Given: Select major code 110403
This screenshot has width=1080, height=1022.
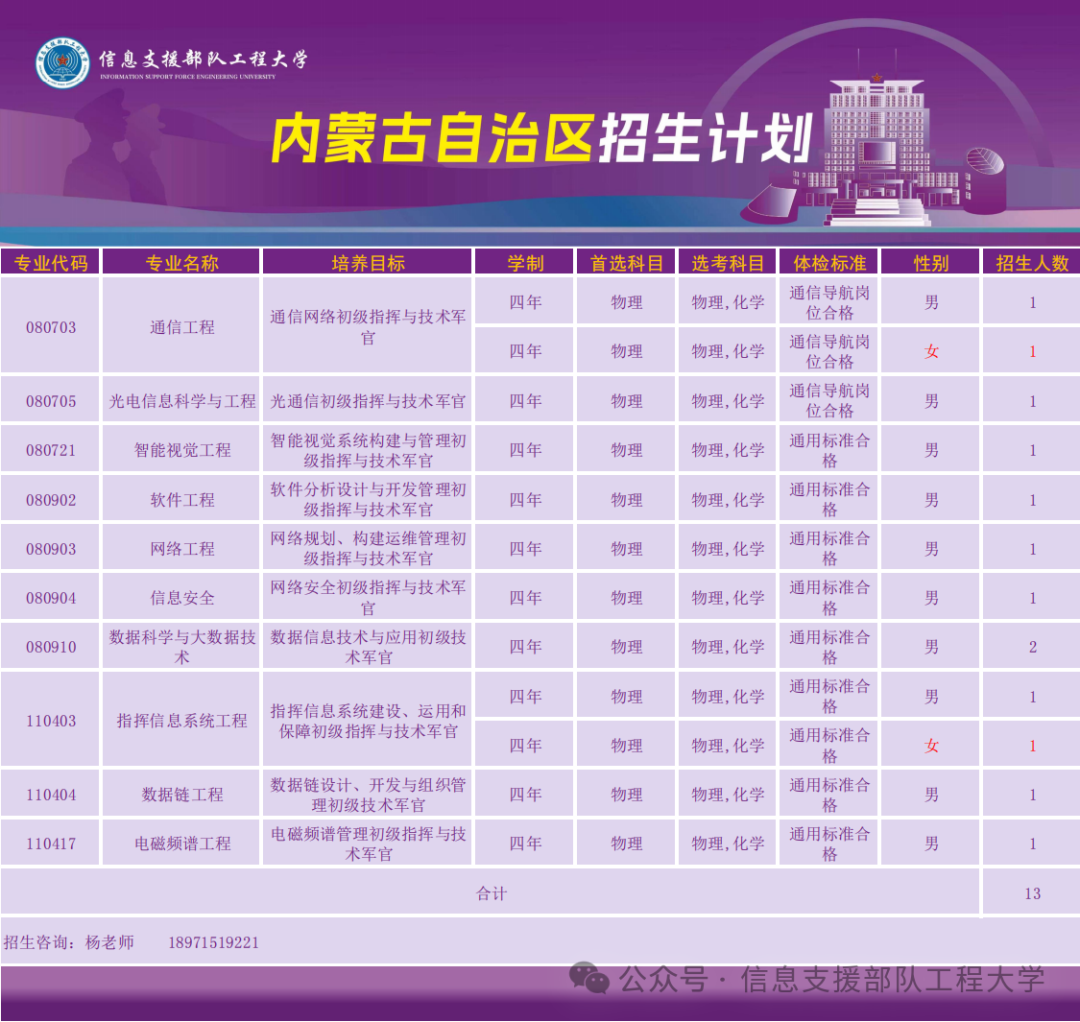Looking at the screenshot, I should pyautogui.click(x=50, y=721).
